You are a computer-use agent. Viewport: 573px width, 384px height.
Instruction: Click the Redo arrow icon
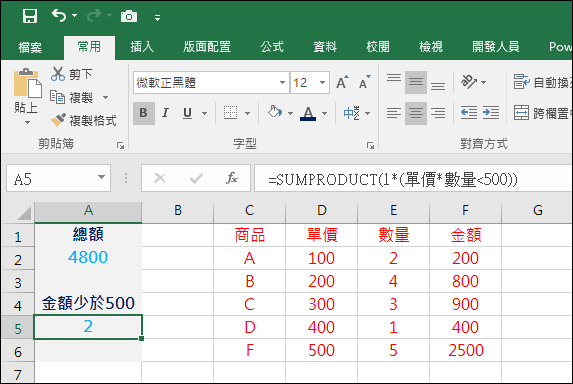(x=94, y=16)
